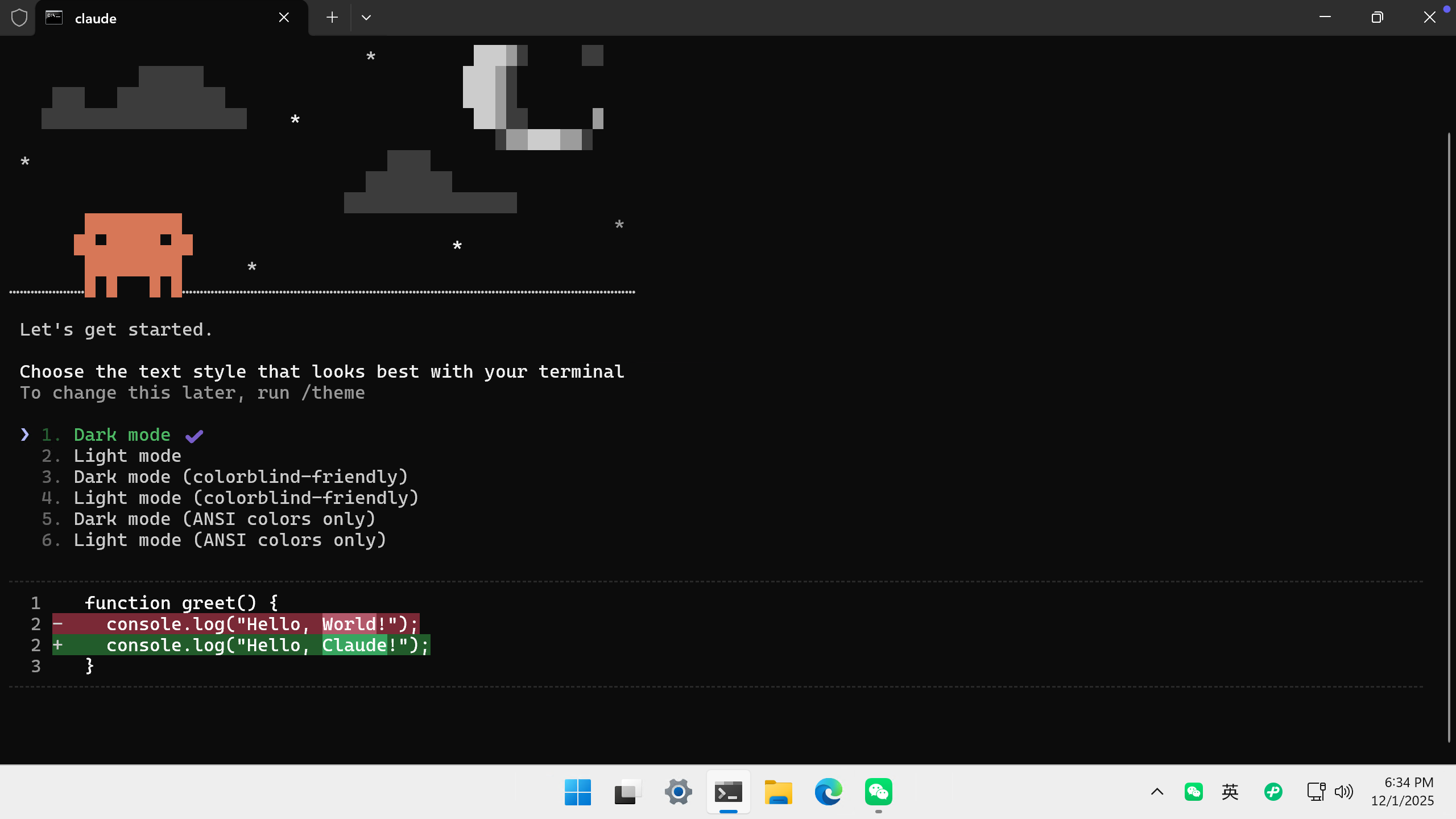Choose the Light mode option
This screenshot has width=1456, height=819.
tap(127, 456)
